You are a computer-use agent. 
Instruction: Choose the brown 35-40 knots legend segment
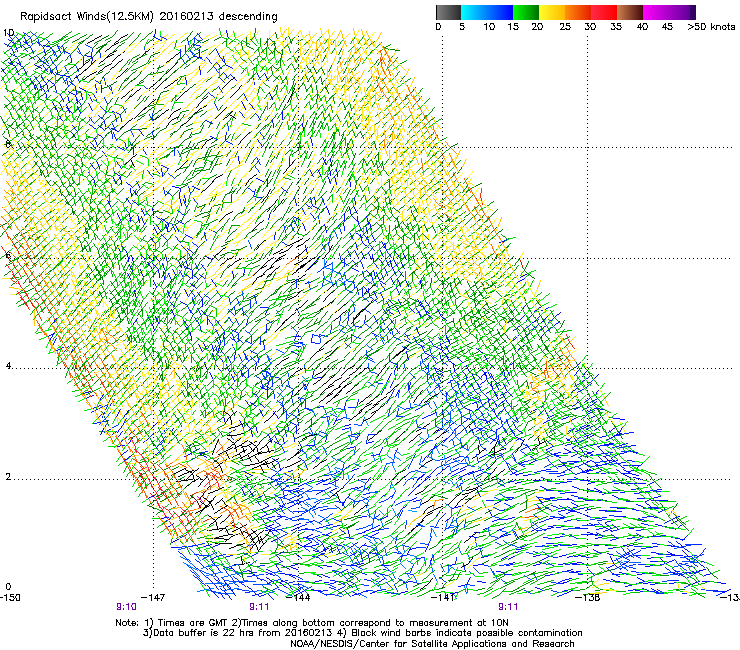(x=630, y=12)
